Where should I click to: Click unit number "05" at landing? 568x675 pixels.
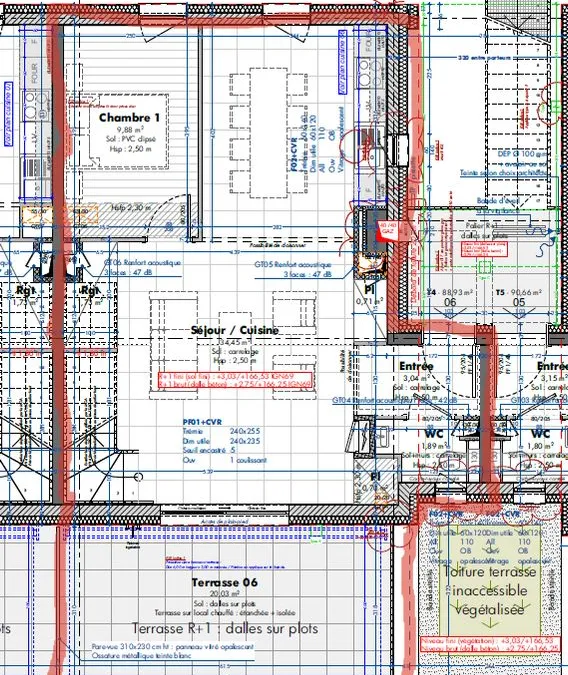[x=519, y=302]
